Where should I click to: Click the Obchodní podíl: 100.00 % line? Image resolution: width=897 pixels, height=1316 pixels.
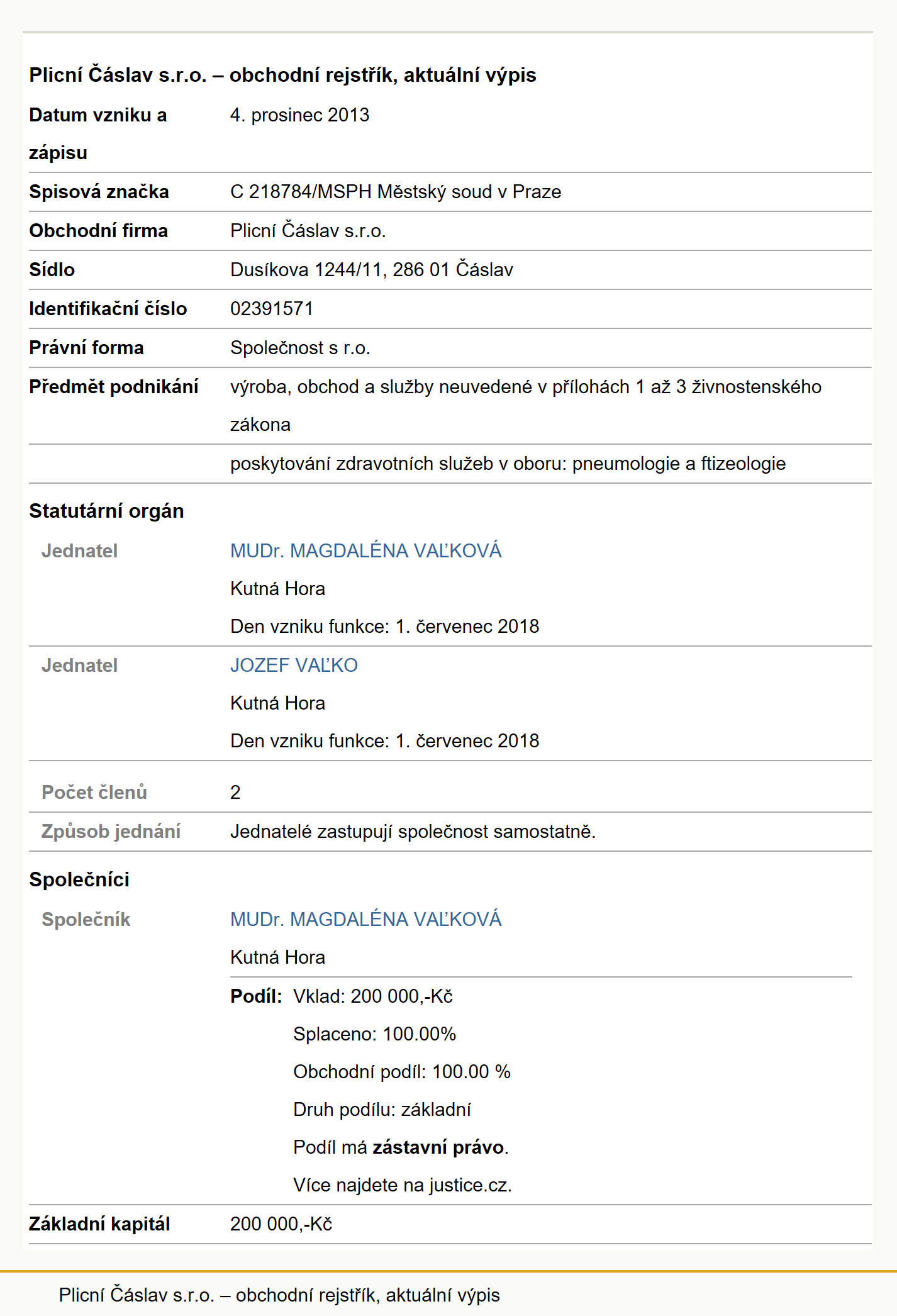point(402,1072)
